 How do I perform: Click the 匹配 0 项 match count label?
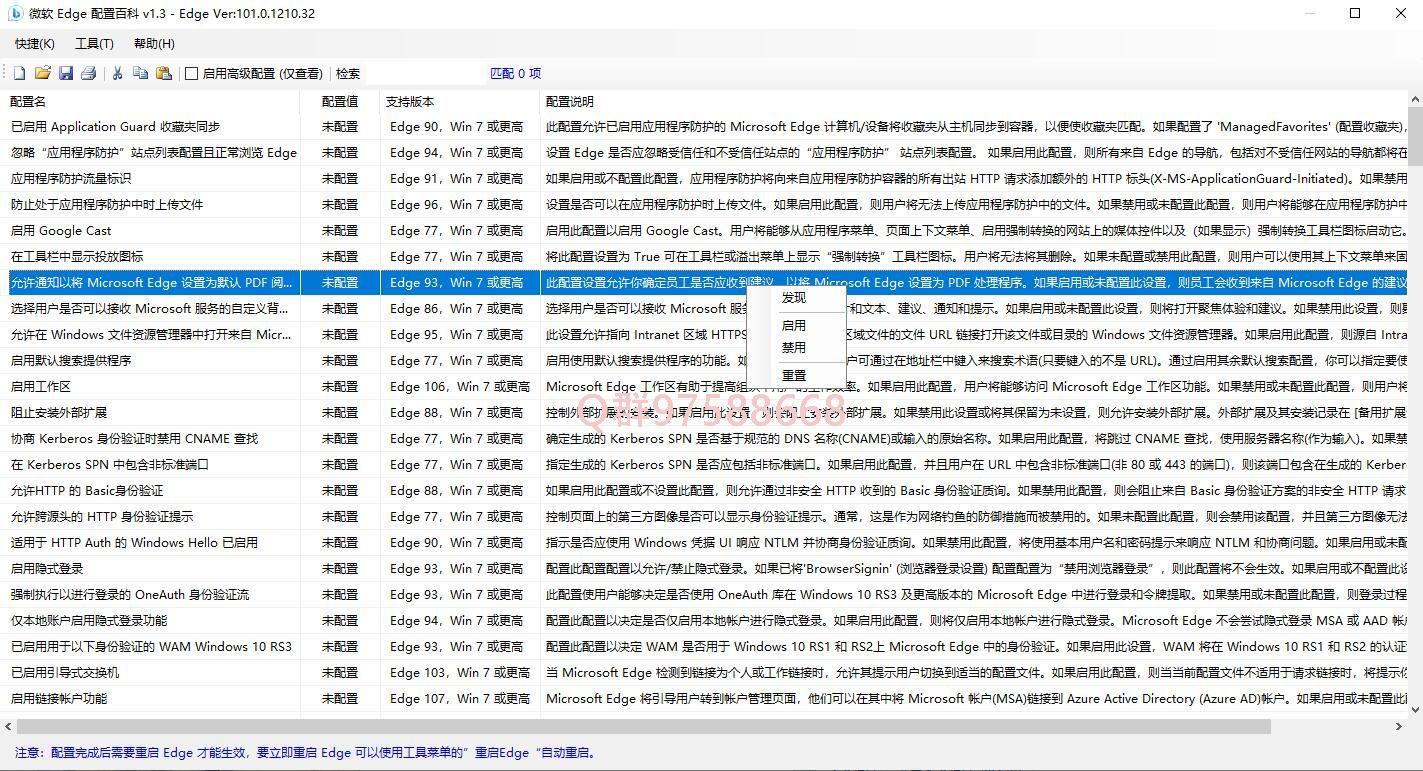point(516,73)
